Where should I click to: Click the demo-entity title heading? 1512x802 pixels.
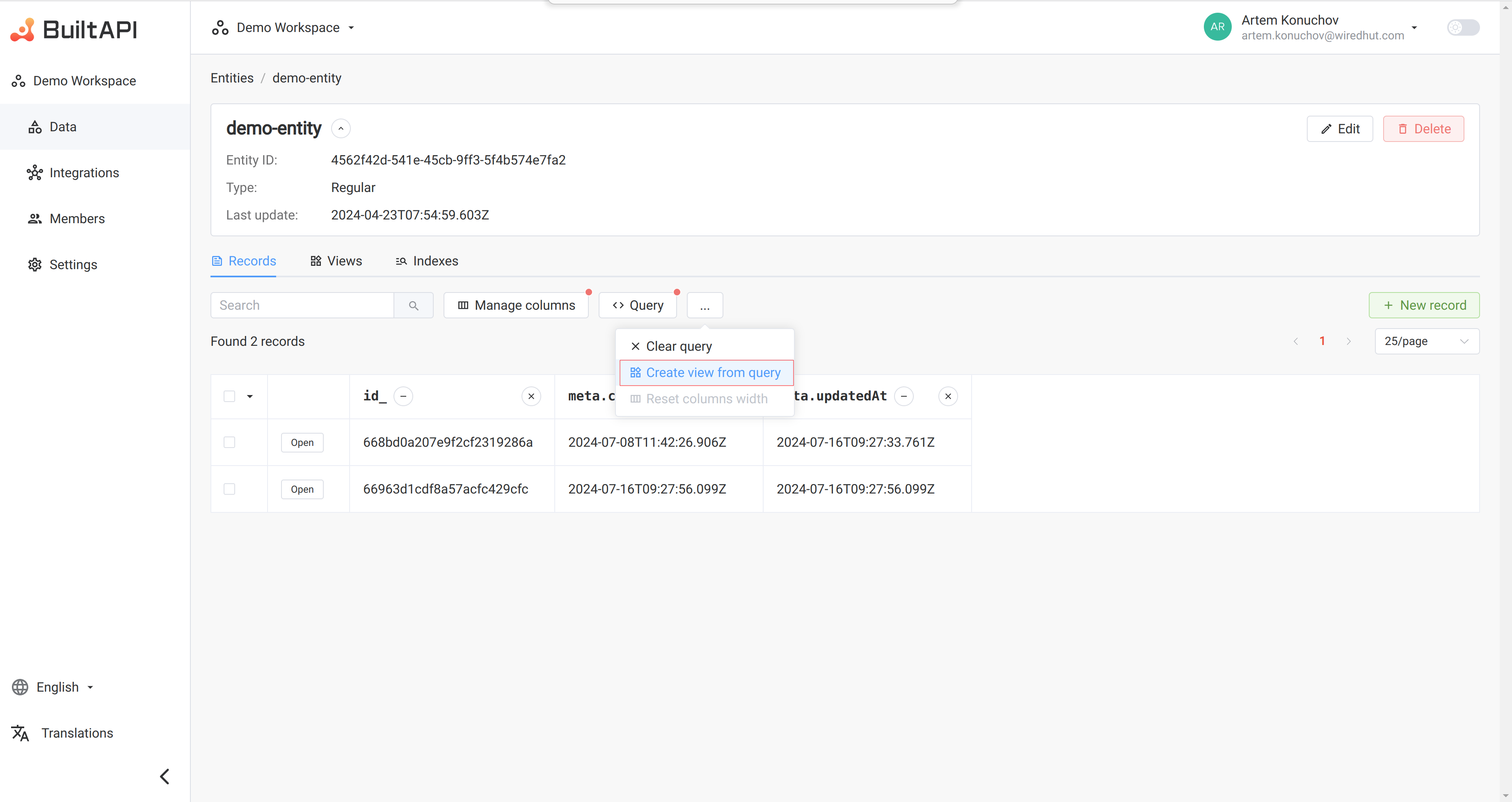point(274,128)
